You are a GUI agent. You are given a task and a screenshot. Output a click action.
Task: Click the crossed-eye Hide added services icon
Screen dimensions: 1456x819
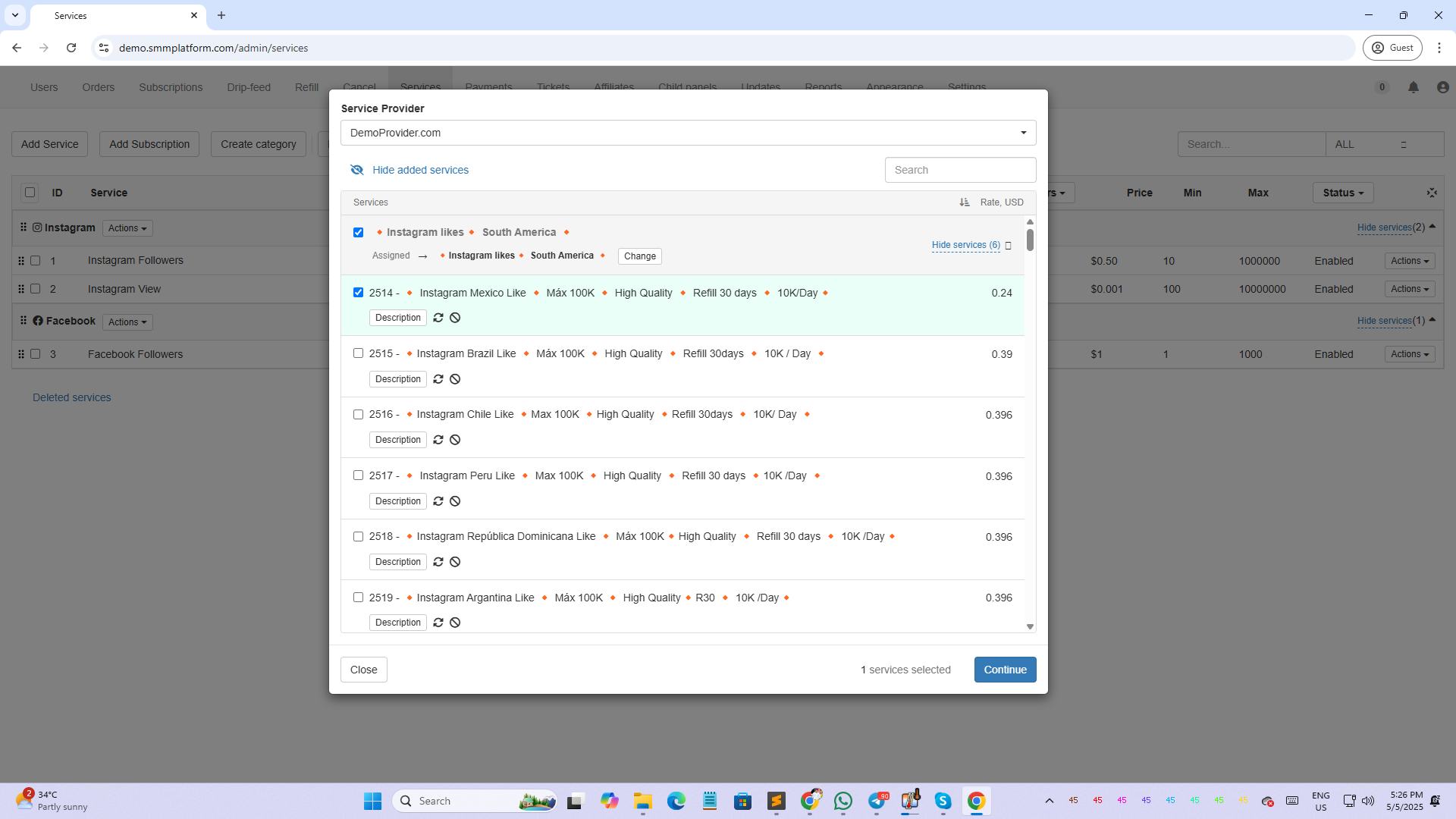click(x=357, y=170)
